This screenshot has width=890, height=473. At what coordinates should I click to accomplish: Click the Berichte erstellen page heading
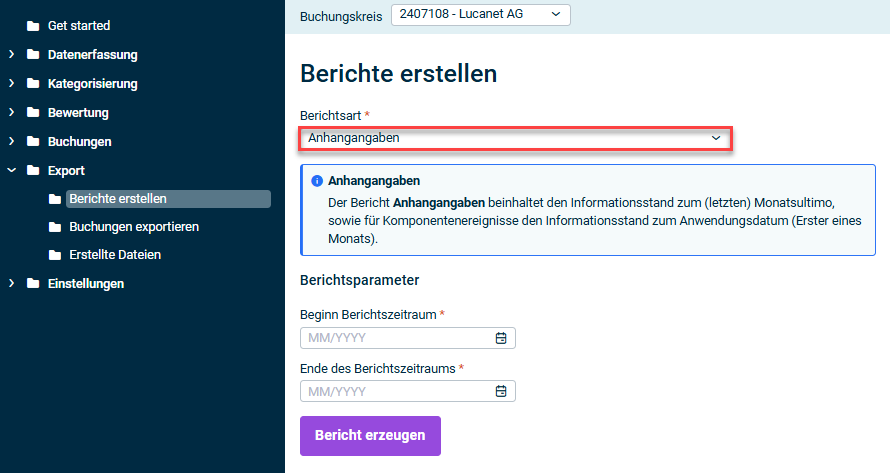tap(398, 74)
